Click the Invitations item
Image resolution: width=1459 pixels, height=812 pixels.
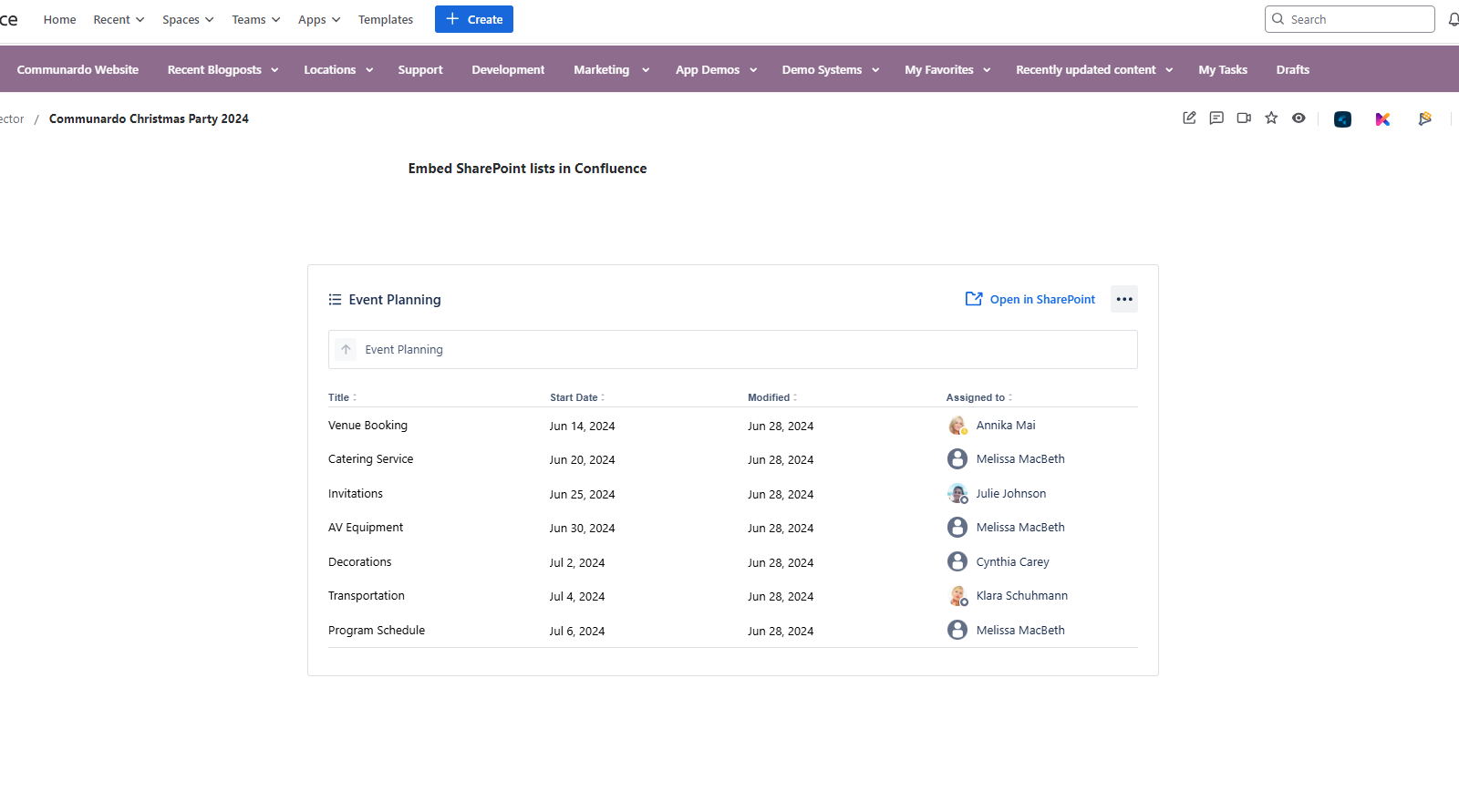pos(356,494)
